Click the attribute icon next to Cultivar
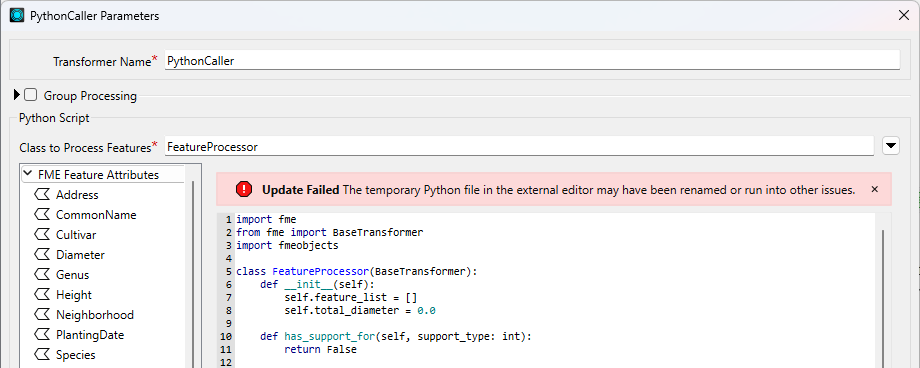Viewport: 920px width, 368px height. click(42, 235)
